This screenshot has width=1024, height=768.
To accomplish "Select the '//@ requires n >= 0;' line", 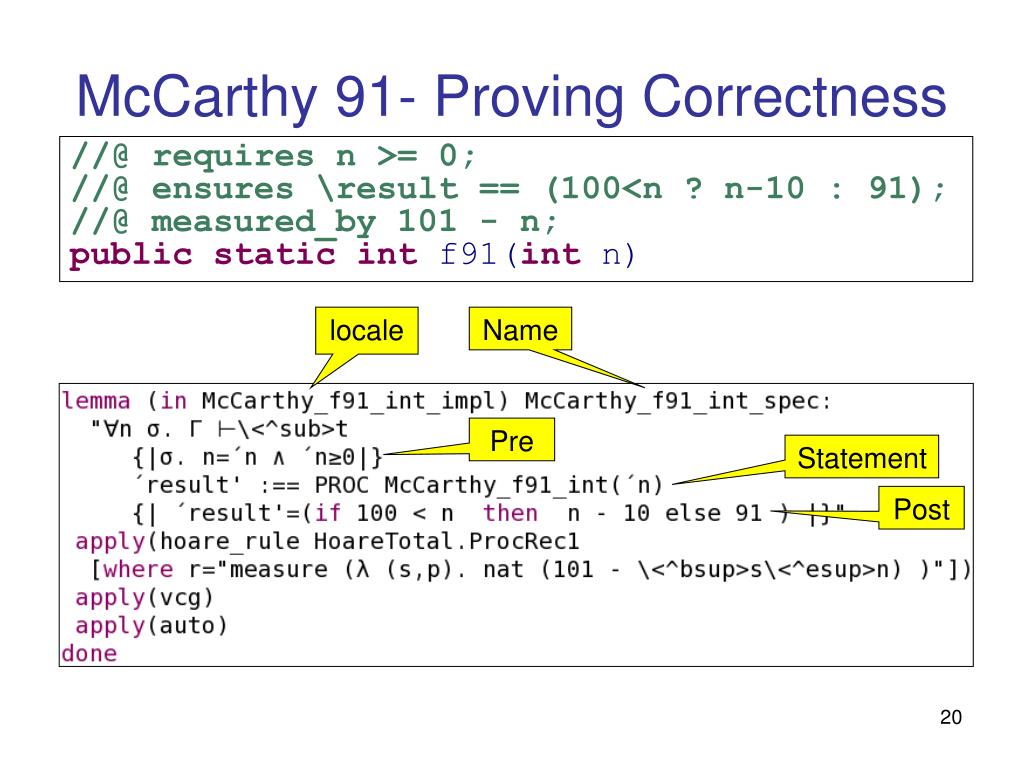I will click(x=274, y=157).
